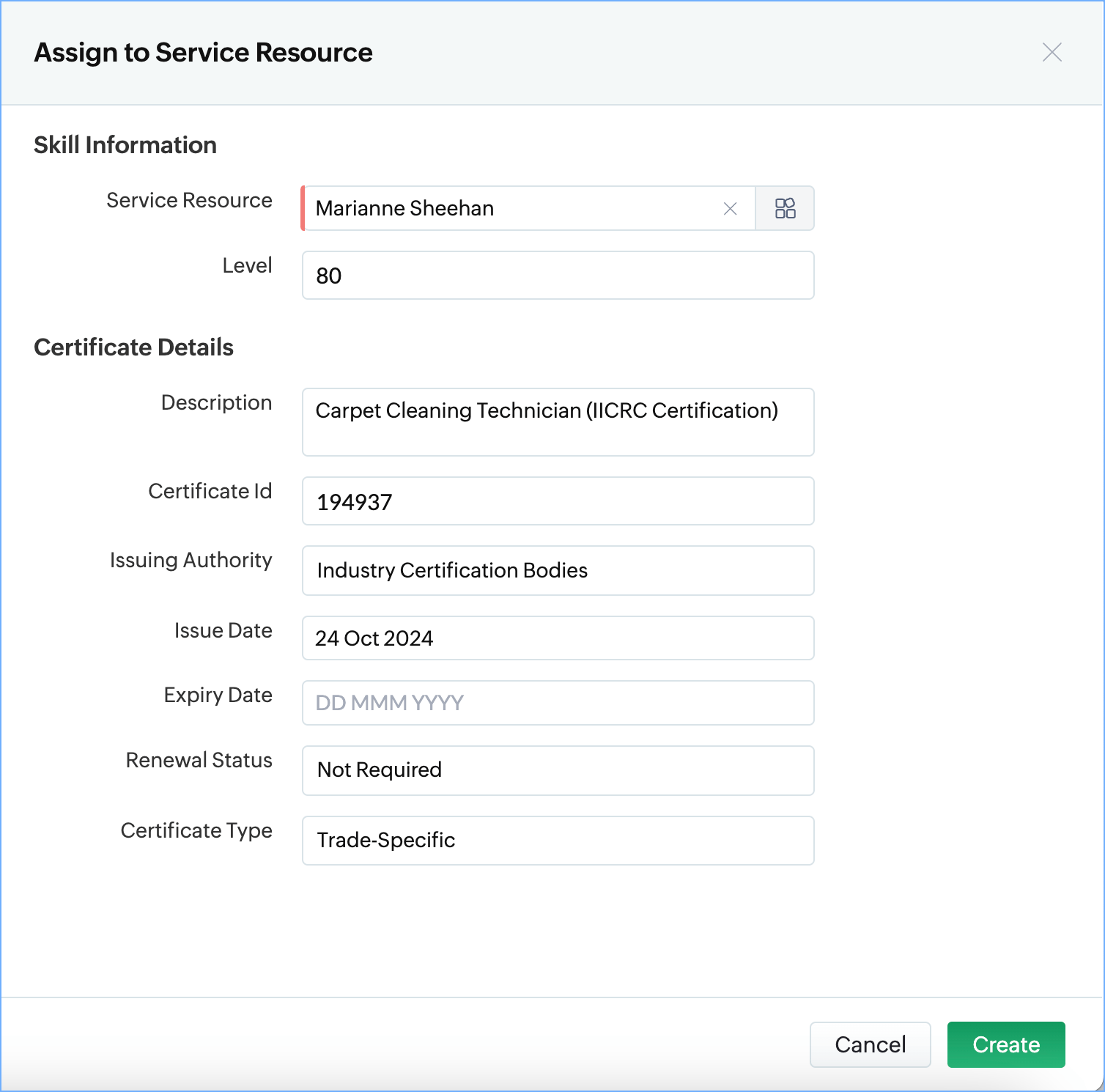Click the Certificate Type label
This screenshot has height=1092, width=1105.
tap(196, 830)
